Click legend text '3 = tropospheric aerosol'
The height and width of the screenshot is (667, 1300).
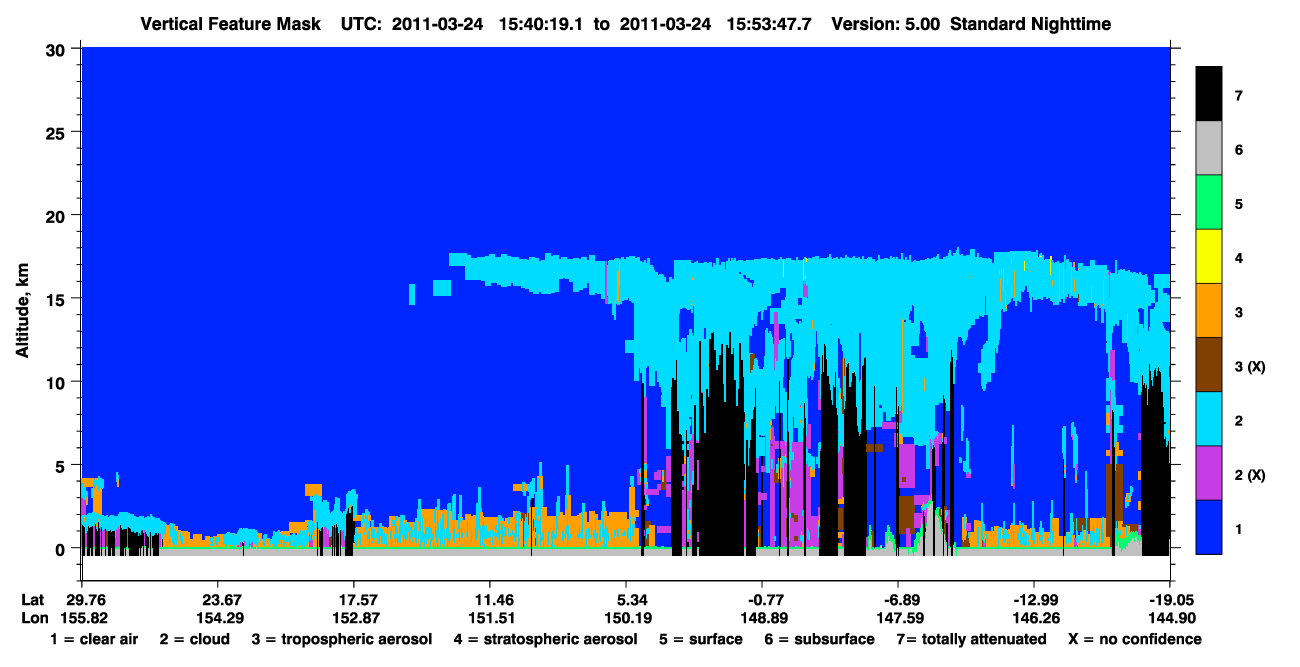[x=342, y=639]
